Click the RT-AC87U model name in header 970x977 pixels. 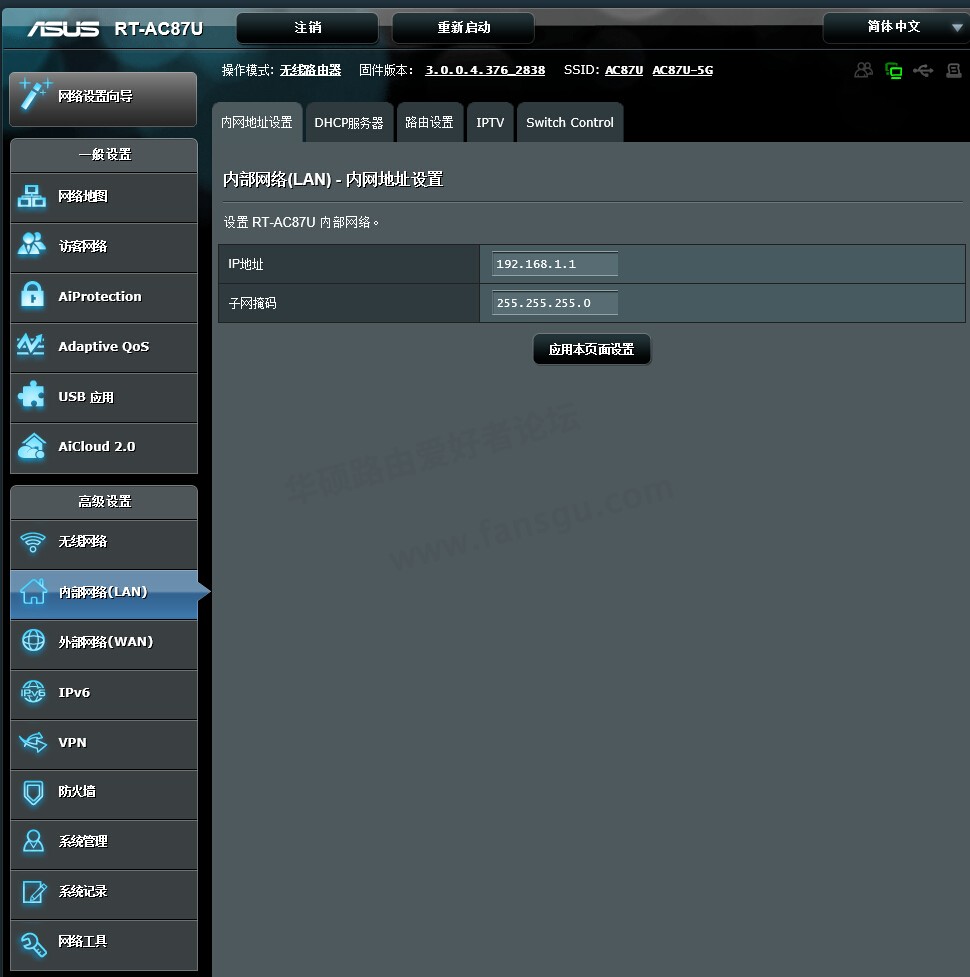[159, 29]
